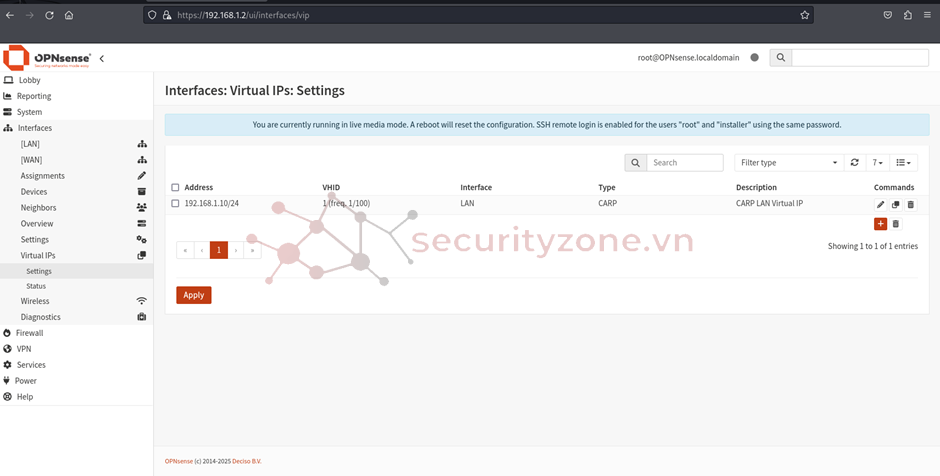This screenshot has width=940, height=476.
Task: Click the Apply button
Action: tap(194, 295)
